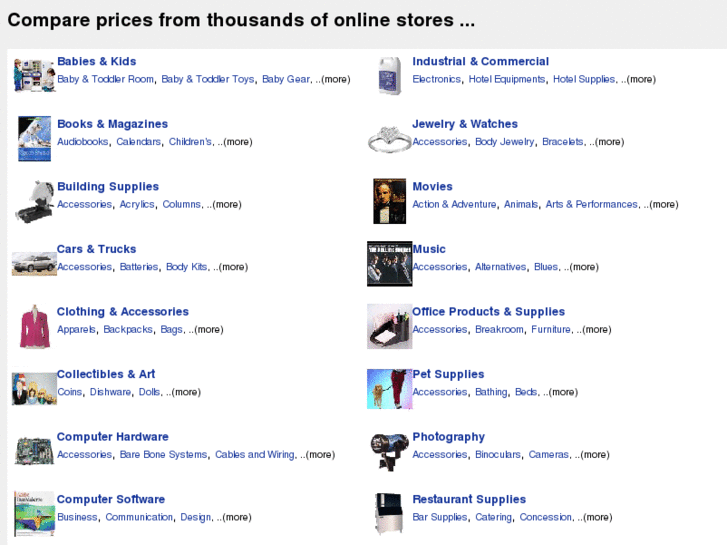Open the Industrial & Commercial category
This screenshot has width=727, height=545.
click(480, 62)
